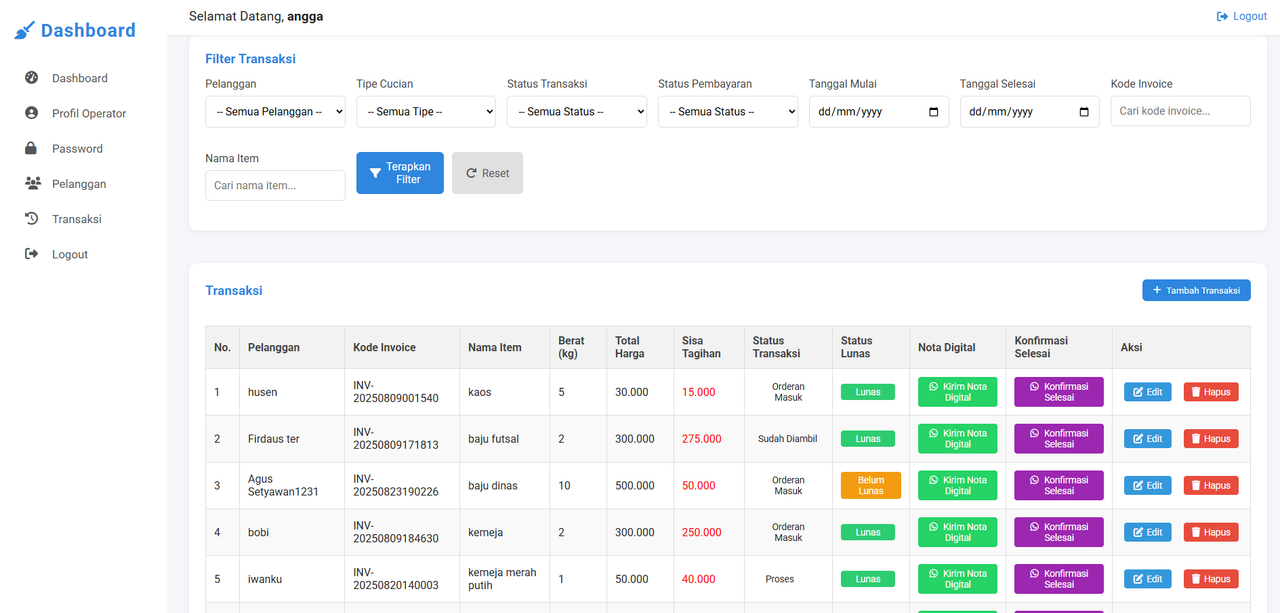Viewport: 1280px width, 613px height.
Task: Expand the Semua Tipe dropdown
Action: pyautogui.click(x=426, y=112)
